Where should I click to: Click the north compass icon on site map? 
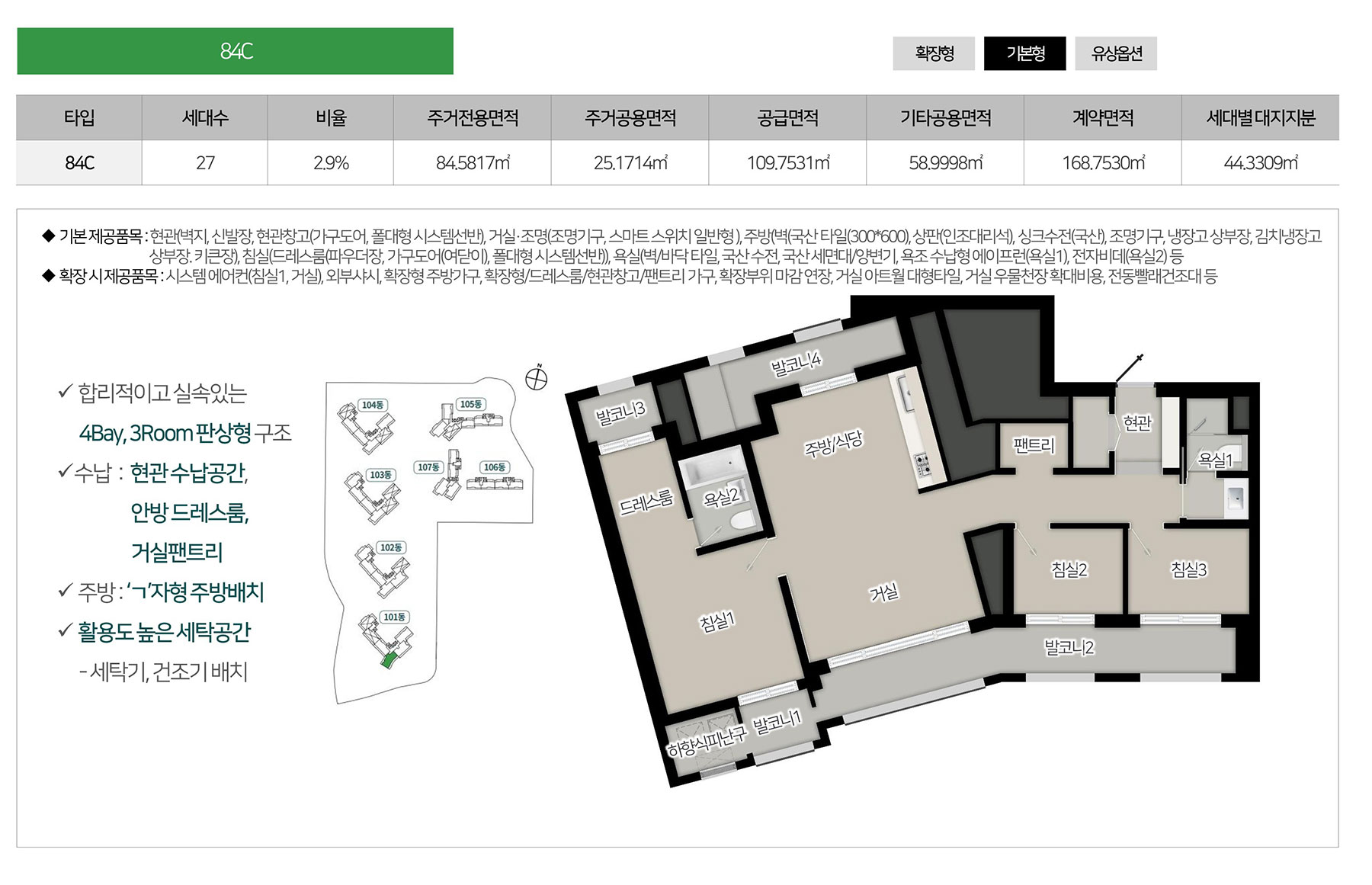[x=537, y=378]
